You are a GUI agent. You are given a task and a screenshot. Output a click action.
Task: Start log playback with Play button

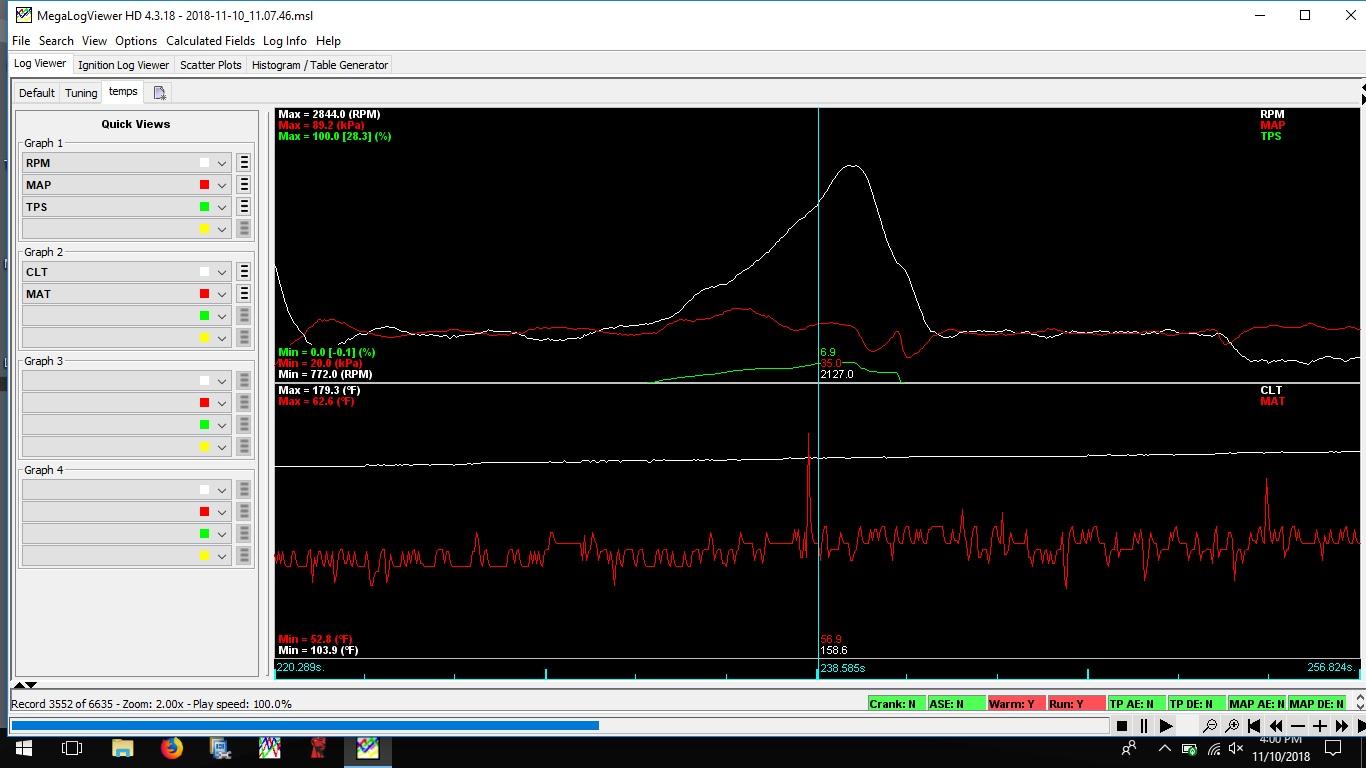1166,726
